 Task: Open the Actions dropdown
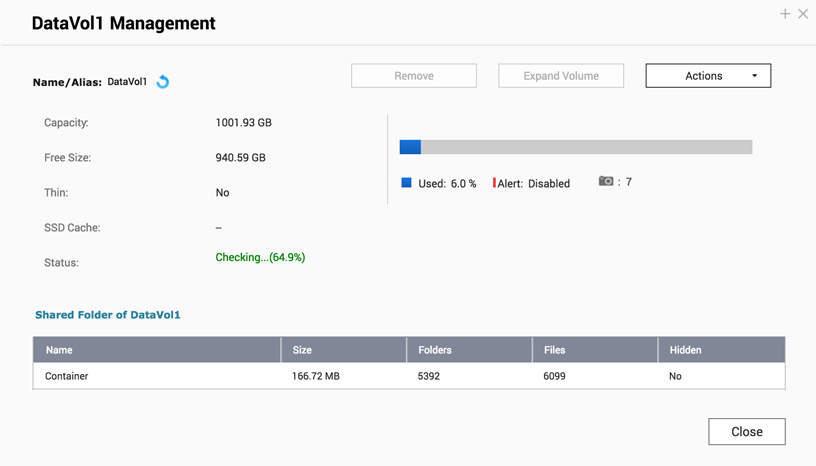(708, 76)
